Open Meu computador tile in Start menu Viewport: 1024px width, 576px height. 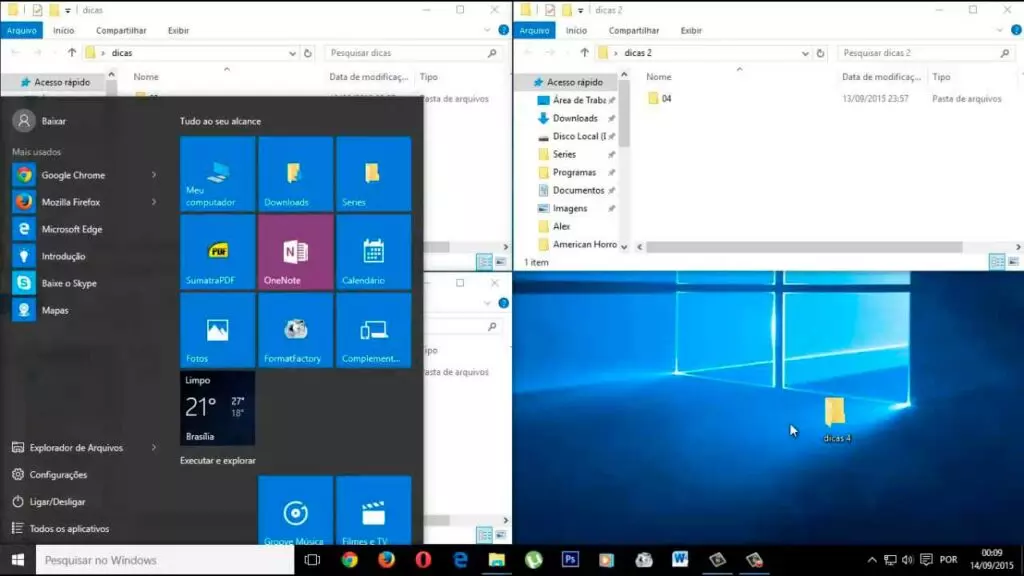coord(217,174)
